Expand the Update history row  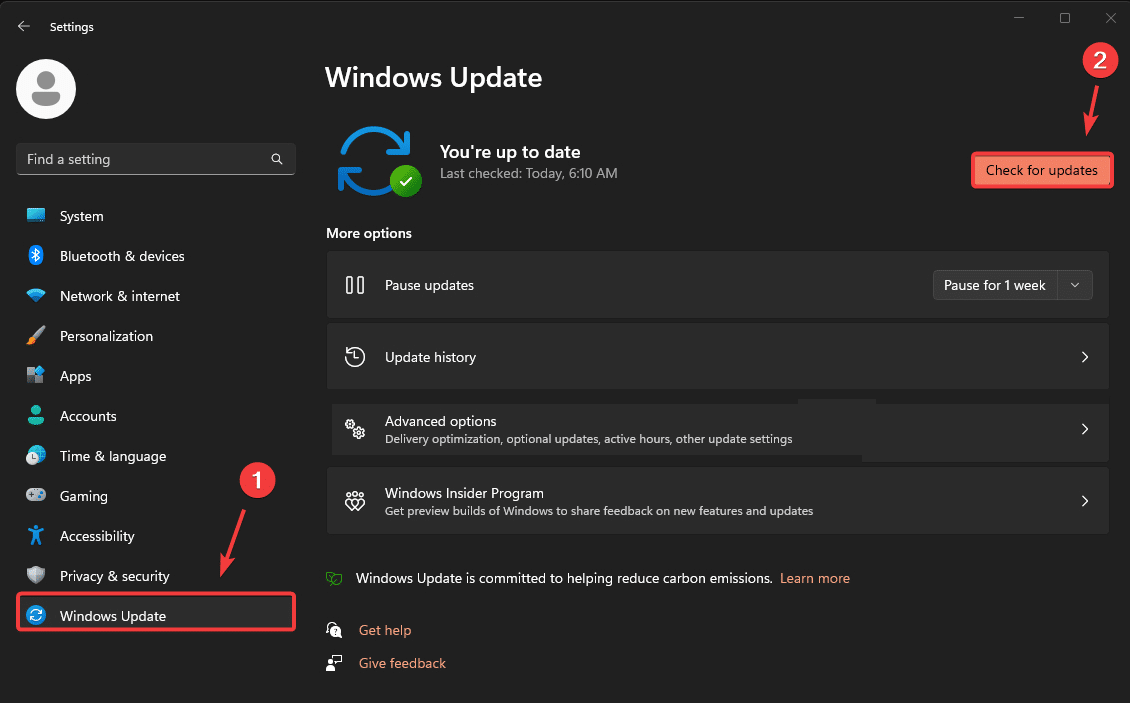[1085, 357]
